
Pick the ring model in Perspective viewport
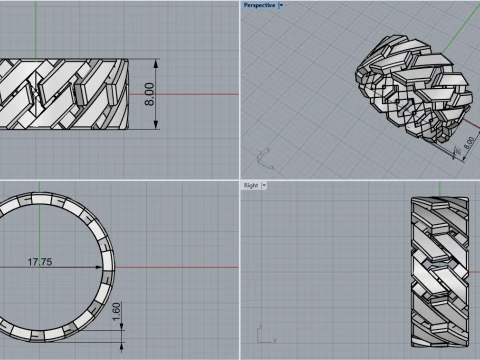pos(413,89)
